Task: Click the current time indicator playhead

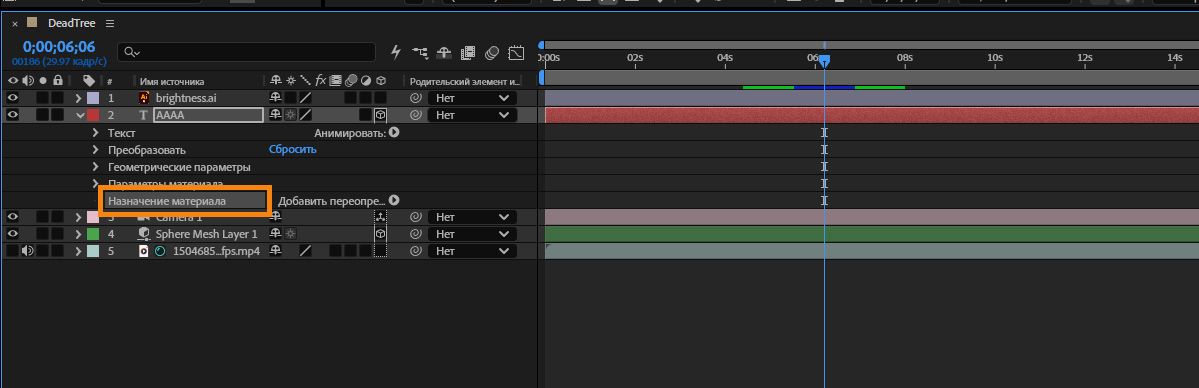Action: 824,60
